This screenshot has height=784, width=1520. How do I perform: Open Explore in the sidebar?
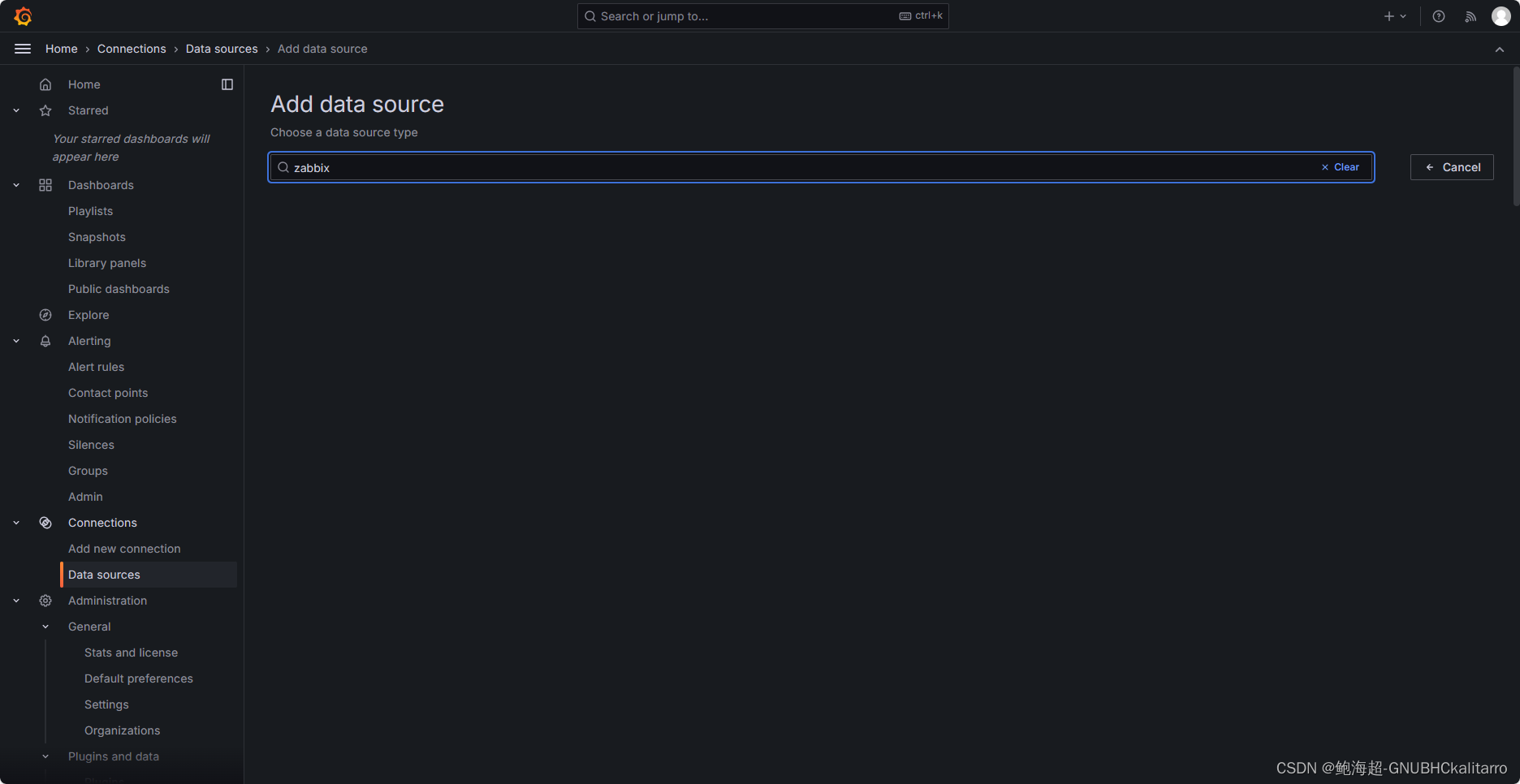click(89, 315)
